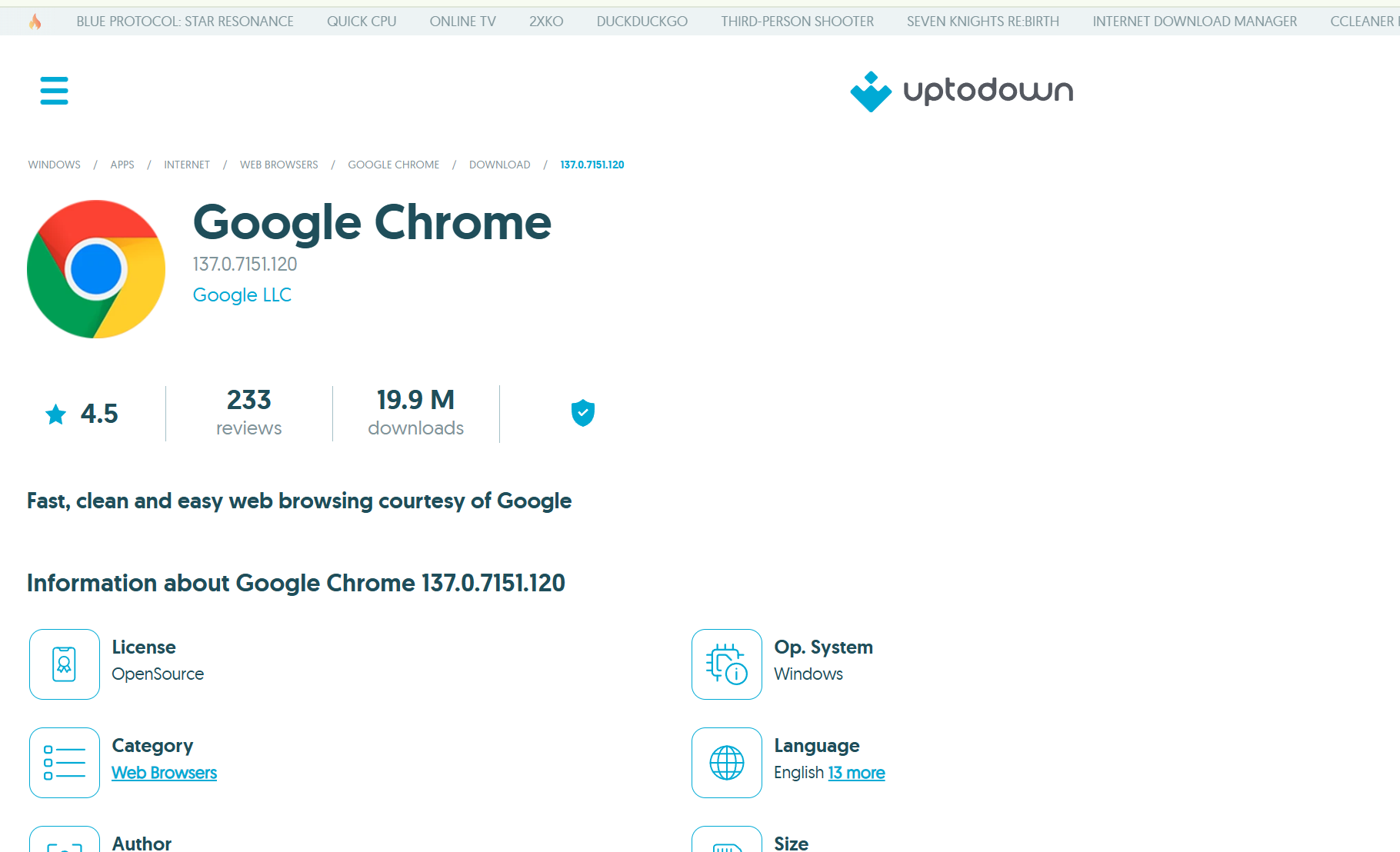Click the OpenSource license value
1400x852 pixels.
pos(158,674)
